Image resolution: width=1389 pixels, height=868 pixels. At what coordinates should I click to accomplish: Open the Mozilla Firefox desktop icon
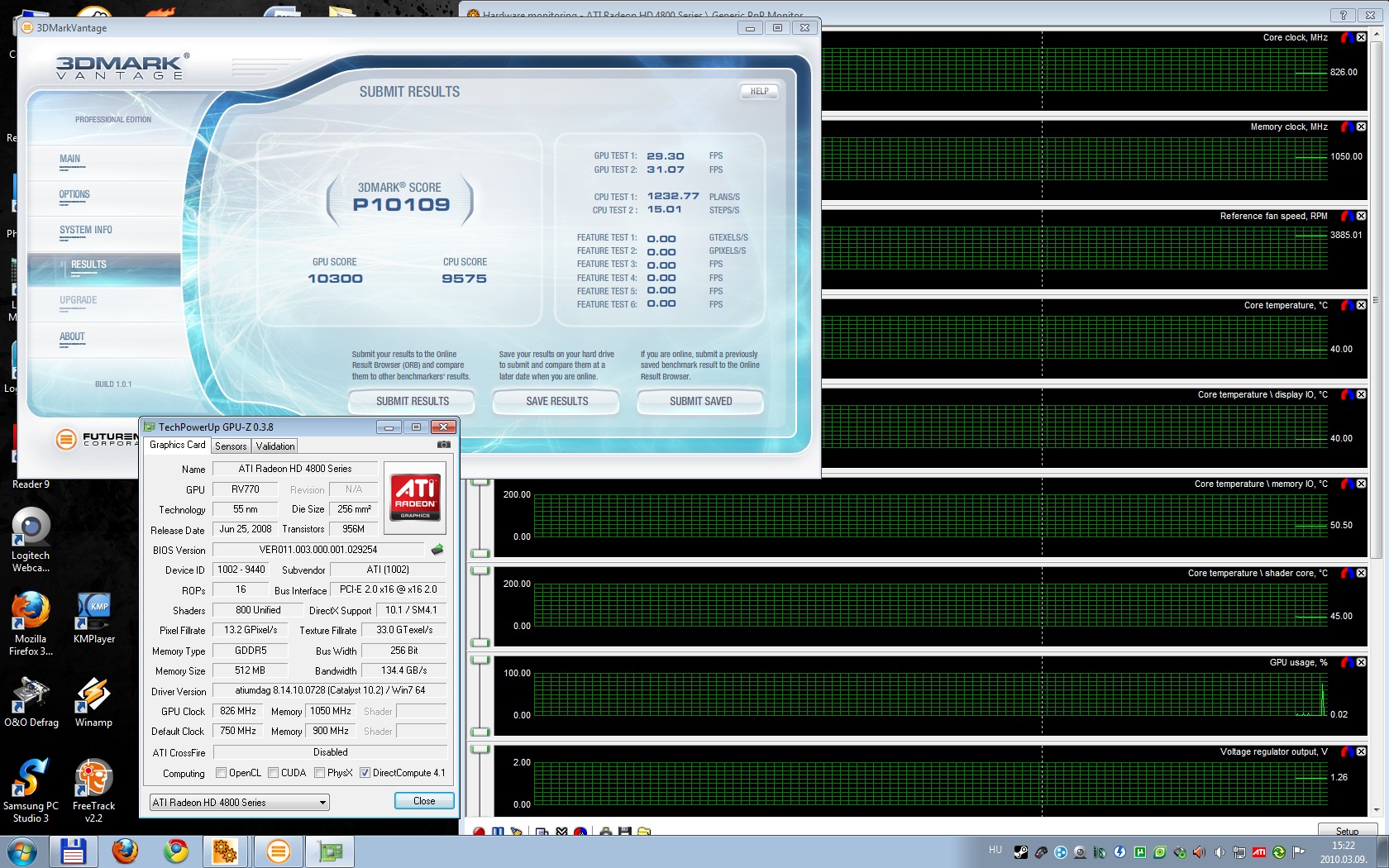tap(31, 623)
